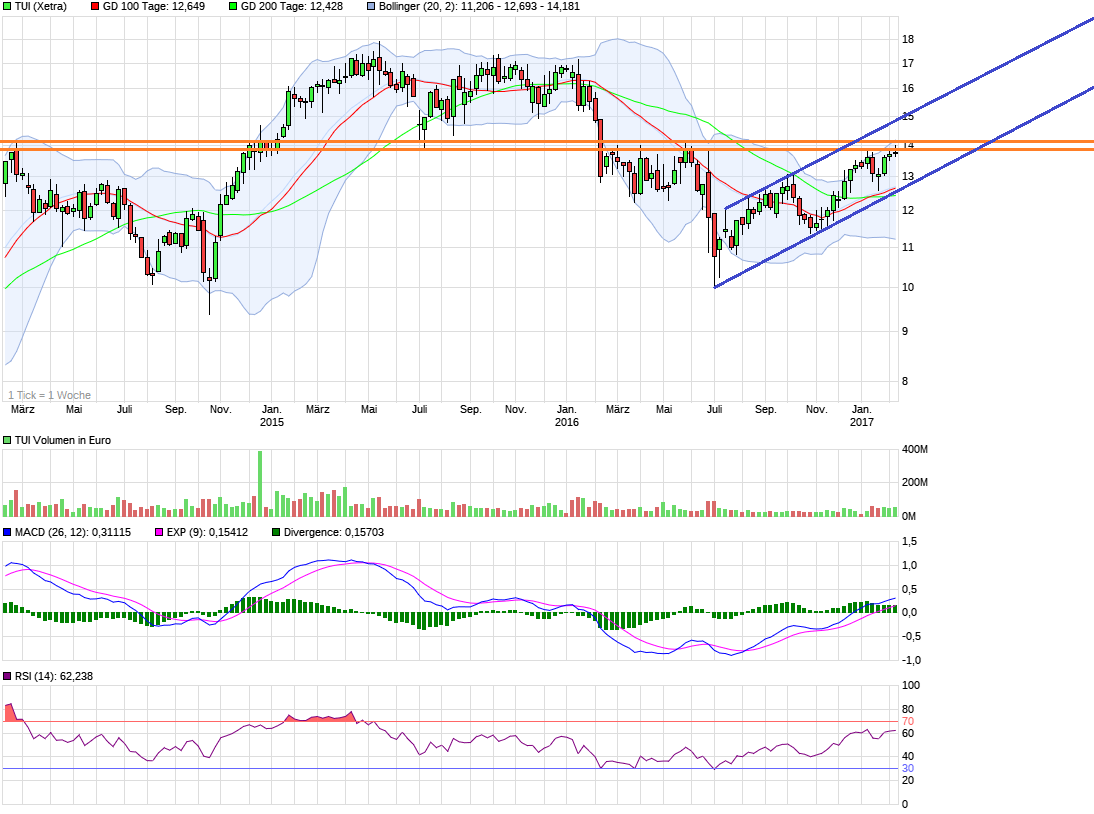
Task: Click the 80 RSI axis label
Action: click(x=908, y=709)
